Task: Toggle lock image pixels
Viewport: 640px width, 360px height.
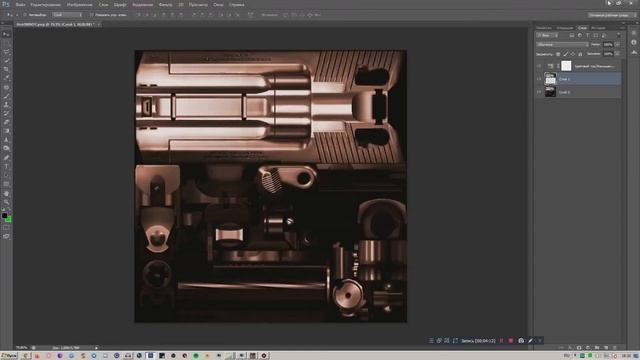Action: click(x=565, y=54)
